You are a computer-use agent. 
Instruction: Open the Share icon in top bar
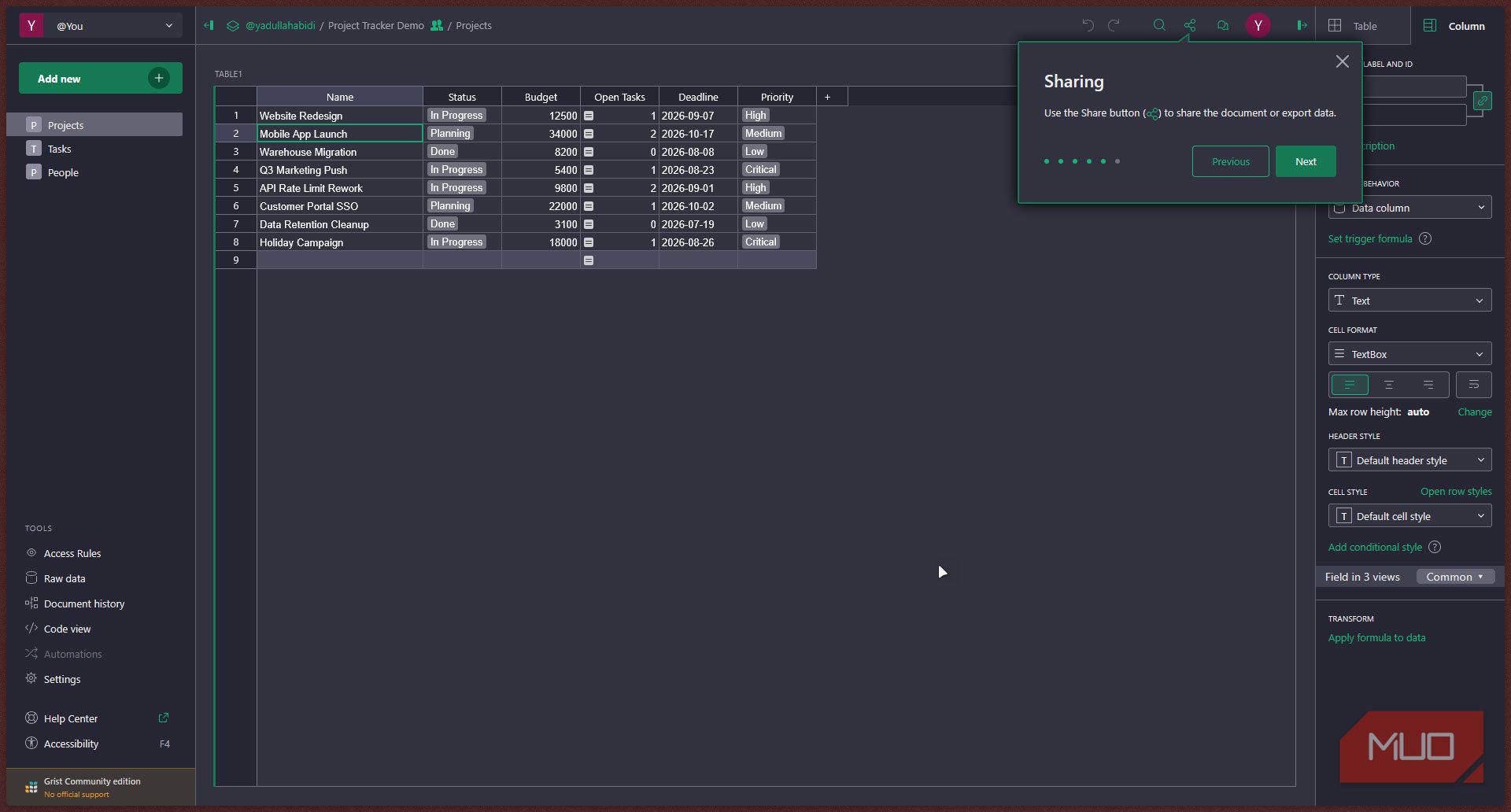[1190, 25]
